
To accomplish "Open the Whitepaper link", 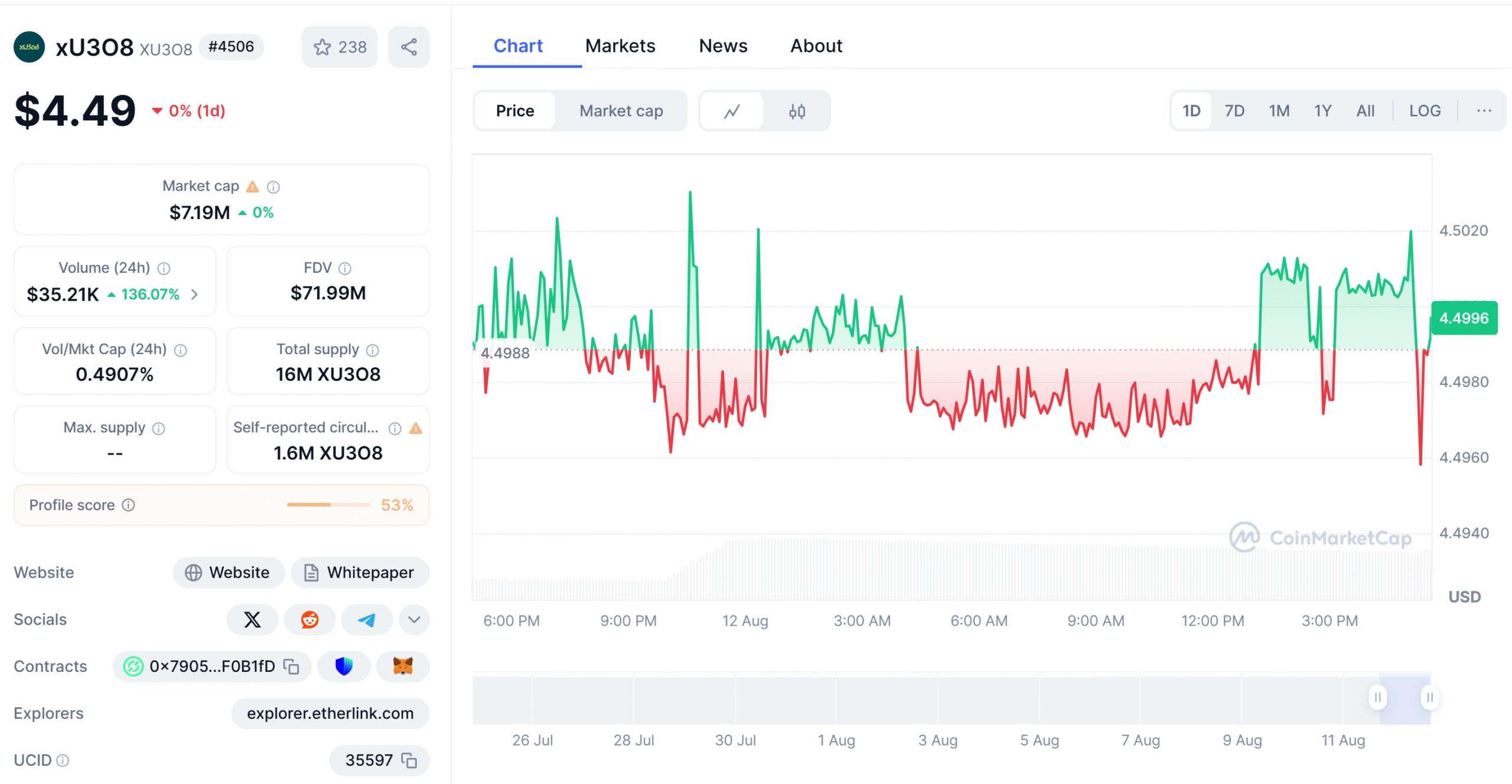I will click(360, 573).
